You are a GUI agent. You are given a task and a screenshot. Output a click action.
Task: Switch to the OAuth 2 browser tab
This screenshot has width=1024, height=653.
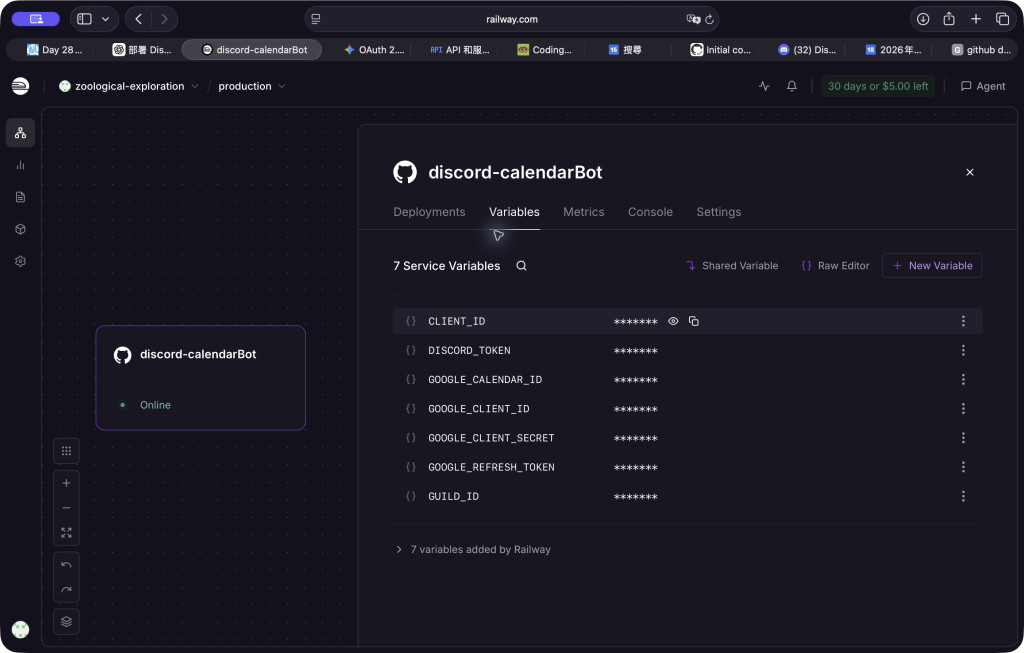(374, 50)
